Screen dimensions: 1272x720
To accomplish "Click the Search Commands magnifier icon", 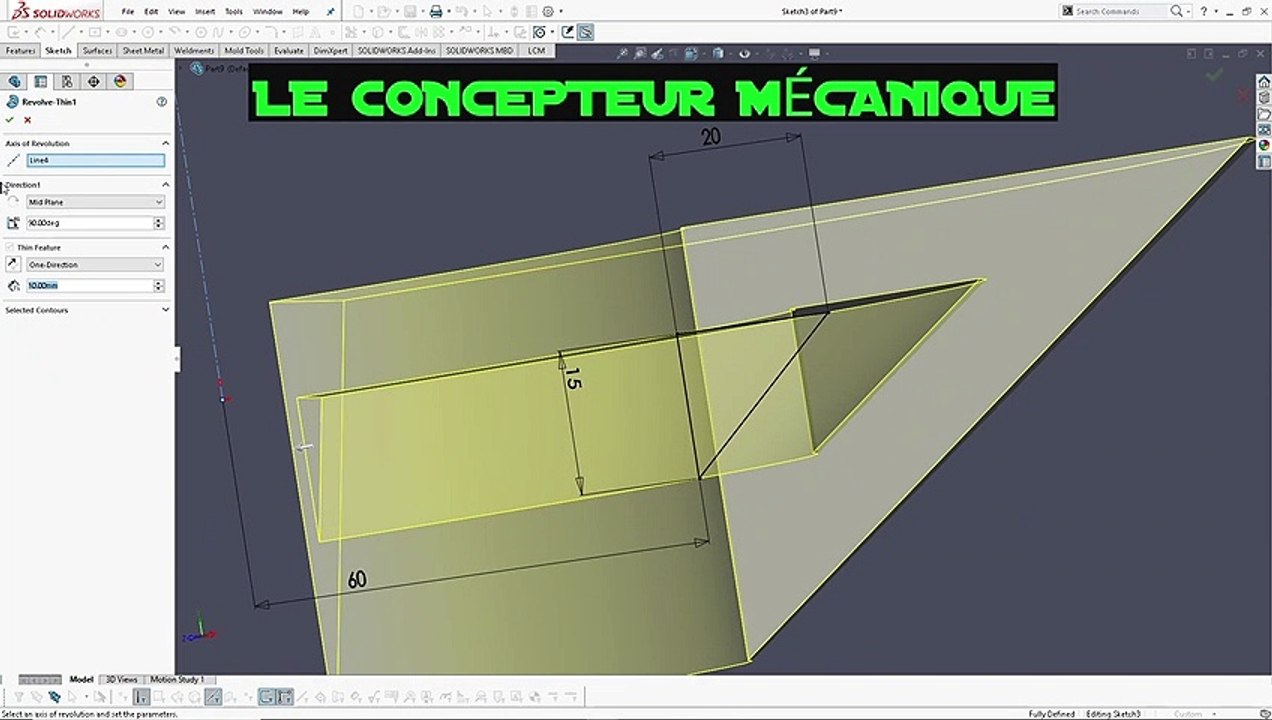I will (x=1177, y=11).
